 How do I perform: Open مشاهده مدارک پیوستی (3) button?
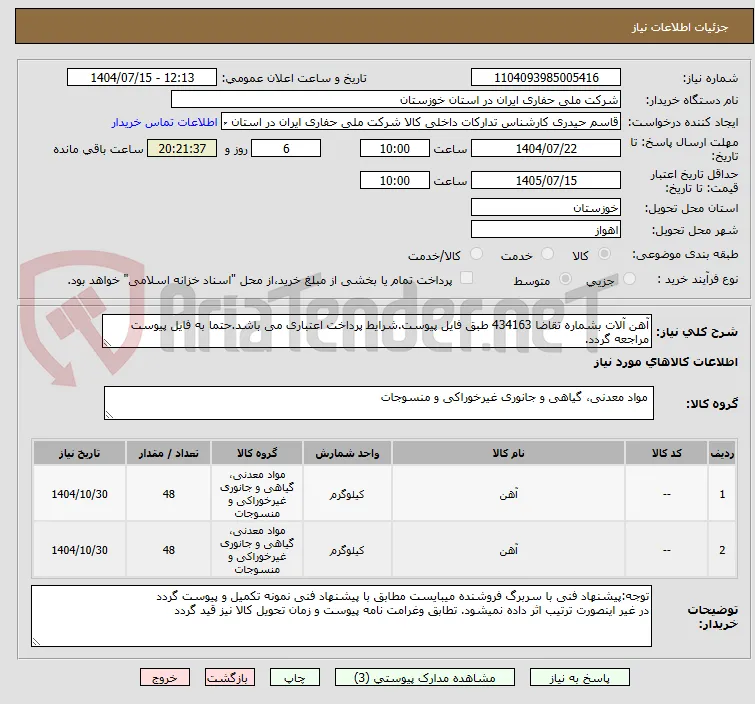(x=425, y=678)
